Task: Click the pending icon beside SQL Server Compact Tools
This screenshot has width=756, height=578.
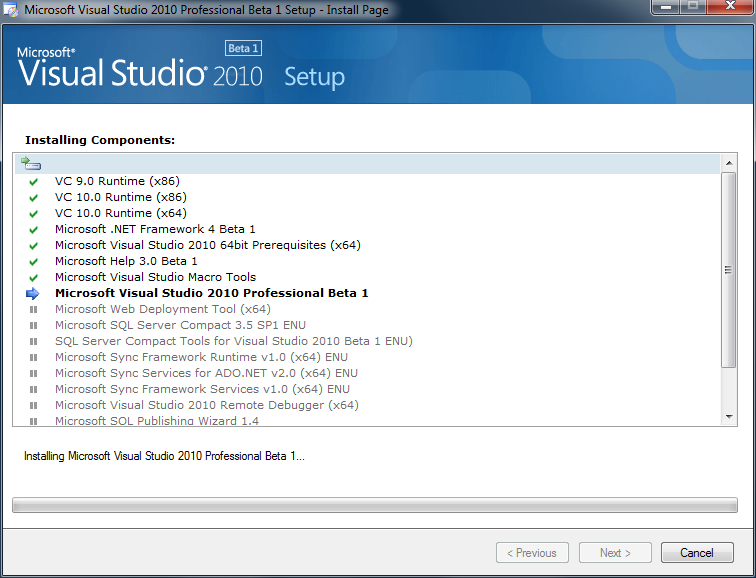Action: click(33, 341)
